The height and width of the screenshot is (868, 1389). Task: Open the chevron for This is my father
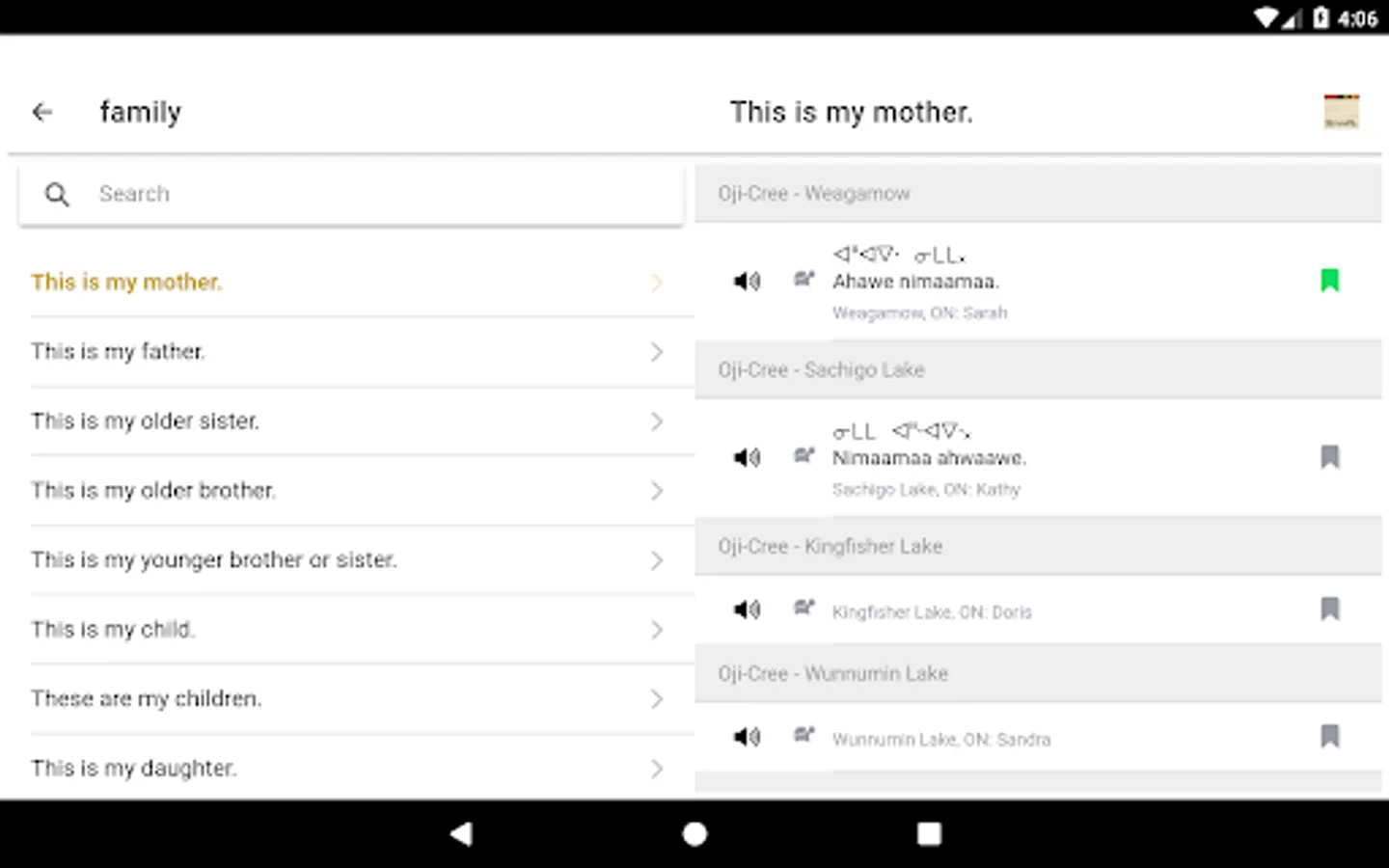(x=657, y=352)
